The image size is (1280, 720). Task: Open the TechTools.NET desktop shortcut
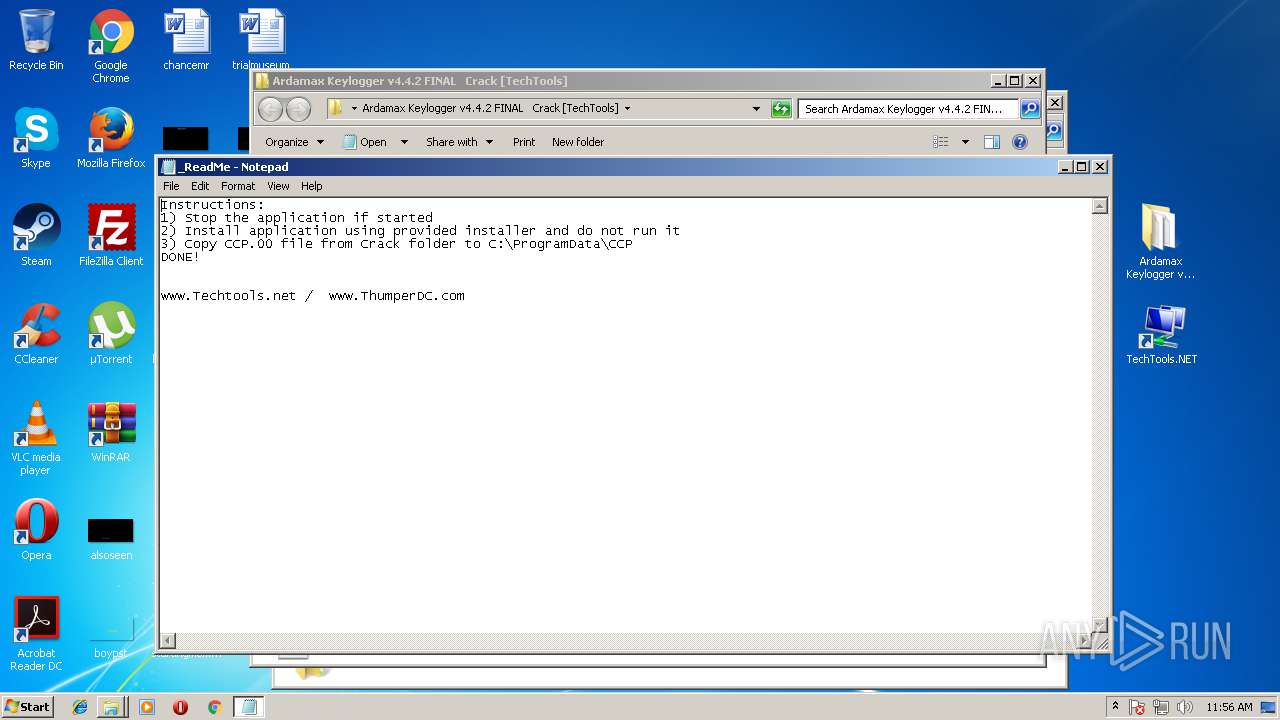click(x=1161, y=334)
